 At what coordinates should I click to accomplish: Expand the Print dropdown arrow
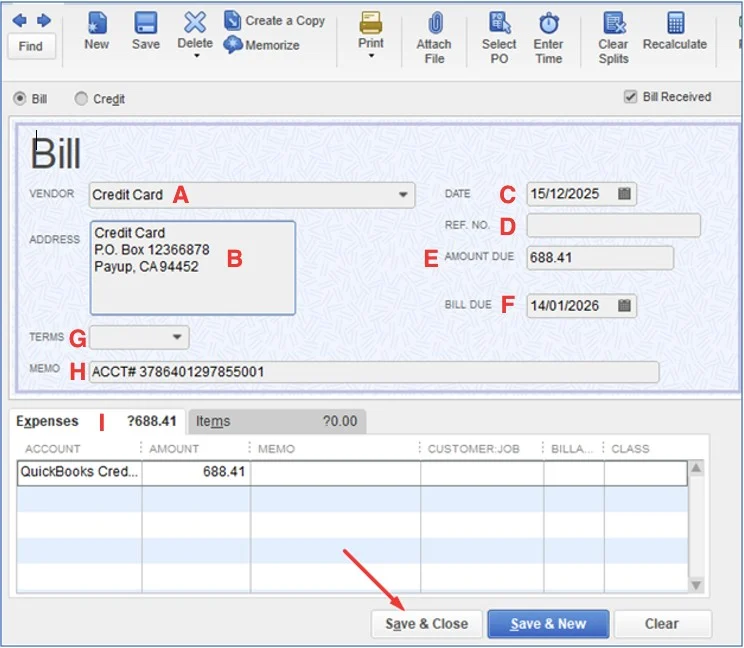(x=372, y=56)
